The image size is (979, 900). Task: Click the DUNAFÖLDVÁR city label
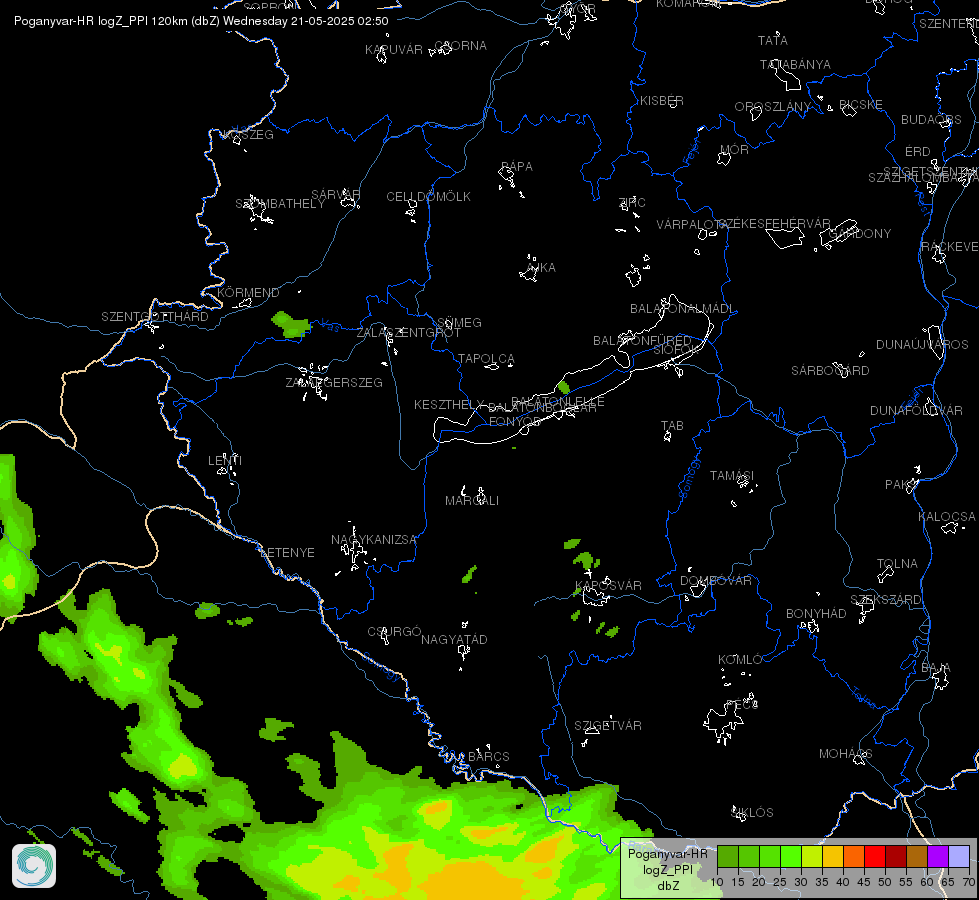pos(917,411)
